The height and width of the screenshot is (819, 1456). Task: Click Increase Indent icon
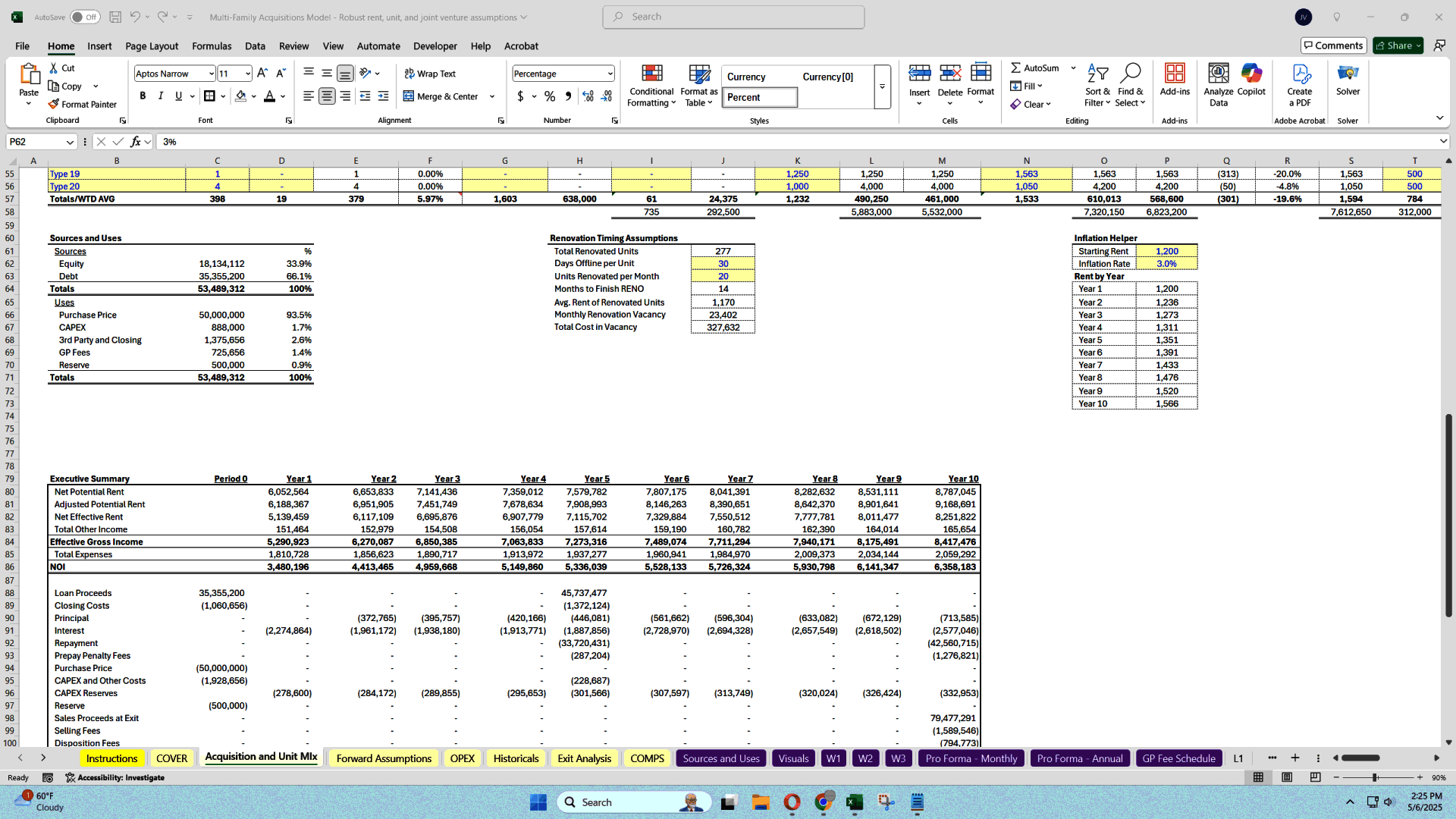point(383,96)
